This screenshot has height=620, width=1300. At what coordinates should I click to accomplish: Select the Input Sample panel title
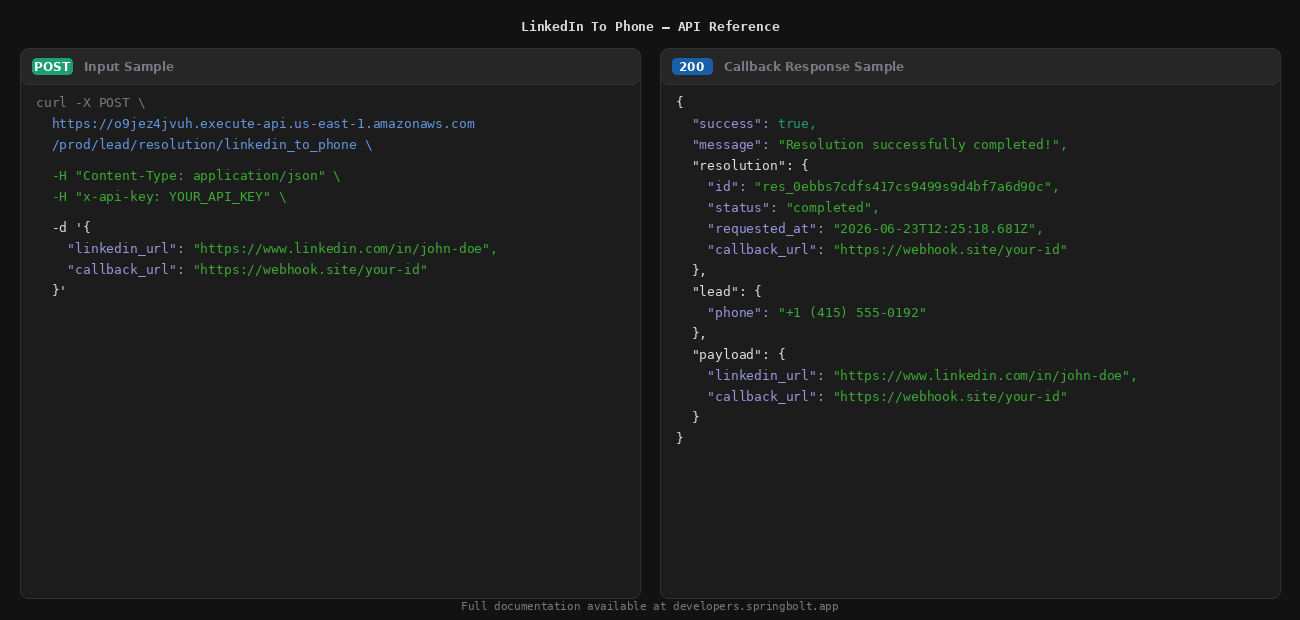pyautogui.click(x=129, y=67)
